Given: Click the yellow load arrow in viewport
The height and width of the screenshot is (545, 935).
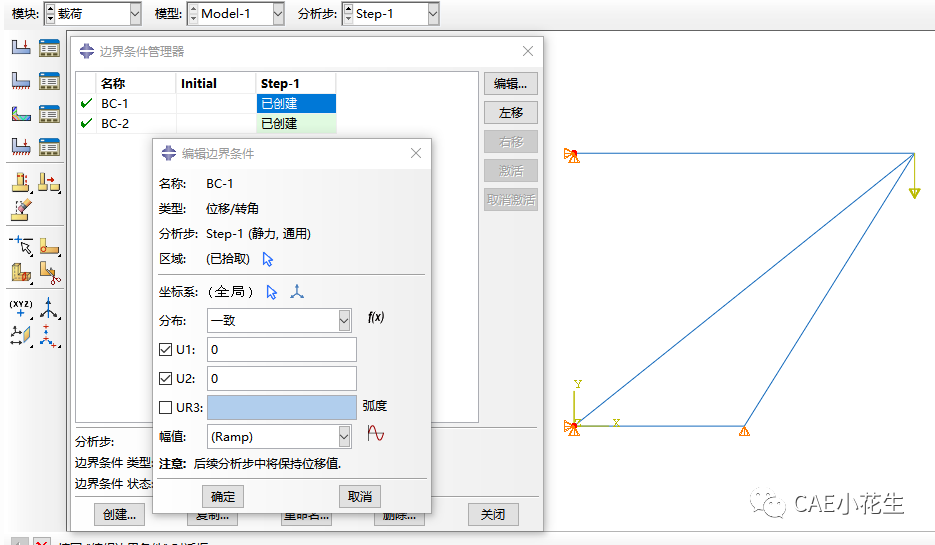Looking at the screenshot, I should [x=914, y=176].
